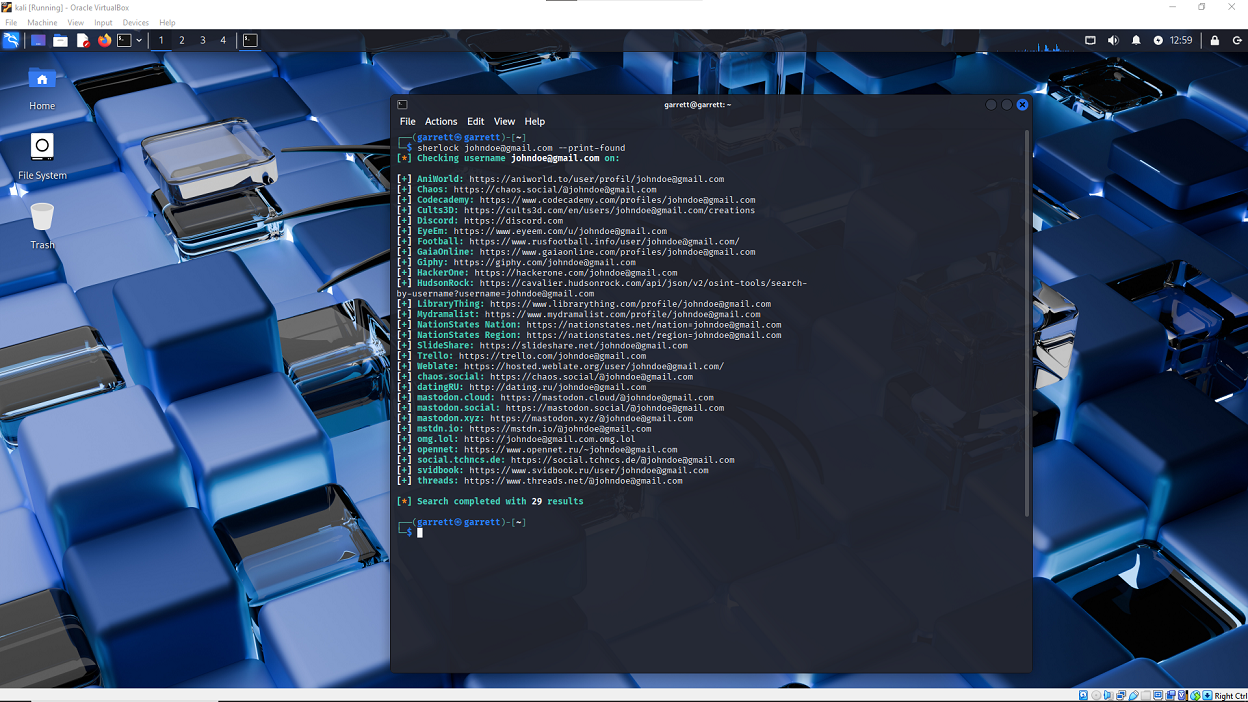The image size is (1248, 702).
Task: Open the terminal Edit menu
Action: click(x=475, y=121)
